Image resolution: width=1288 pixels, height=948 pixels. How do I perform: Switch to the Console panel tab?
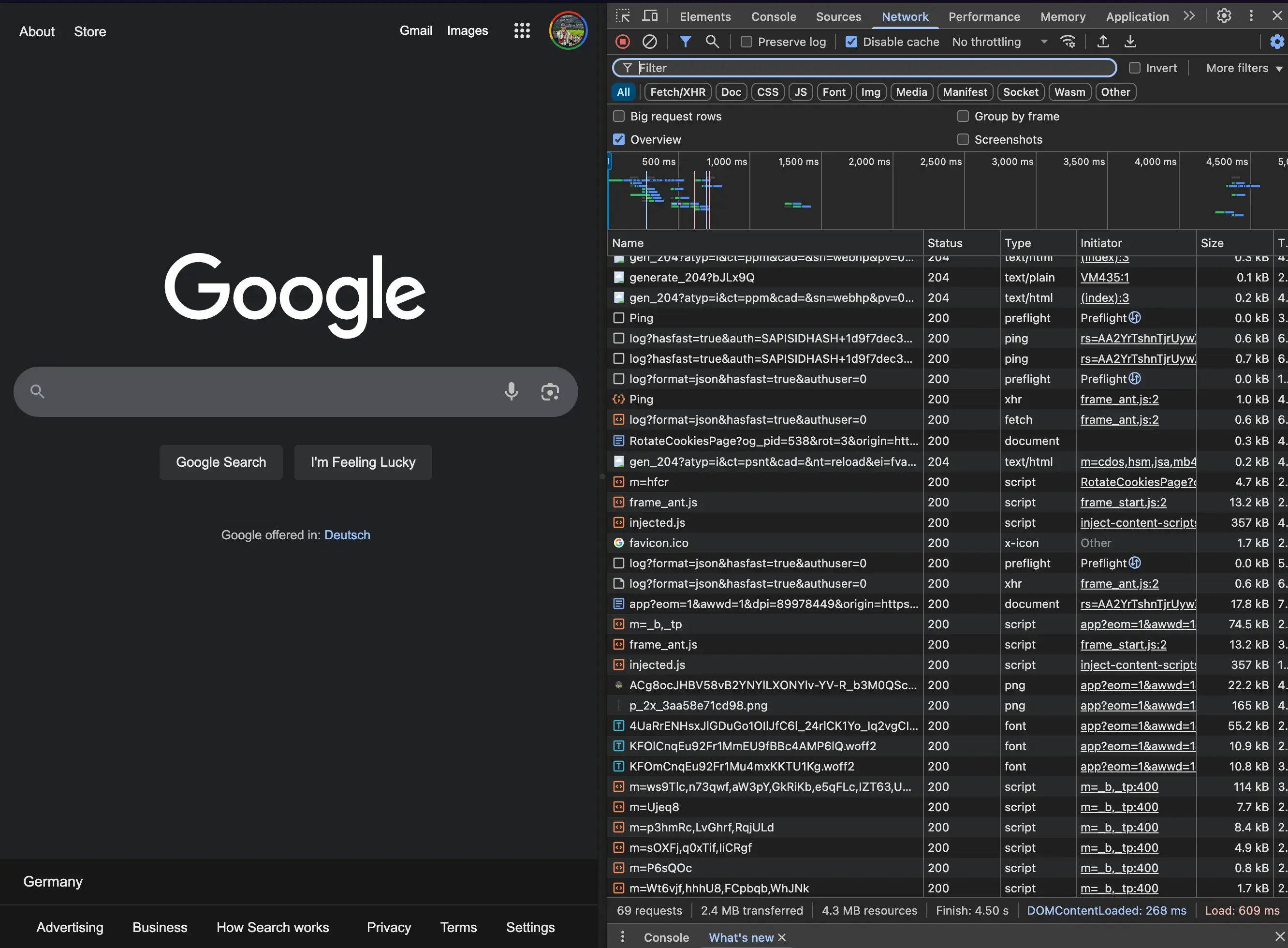coord(774,16)
